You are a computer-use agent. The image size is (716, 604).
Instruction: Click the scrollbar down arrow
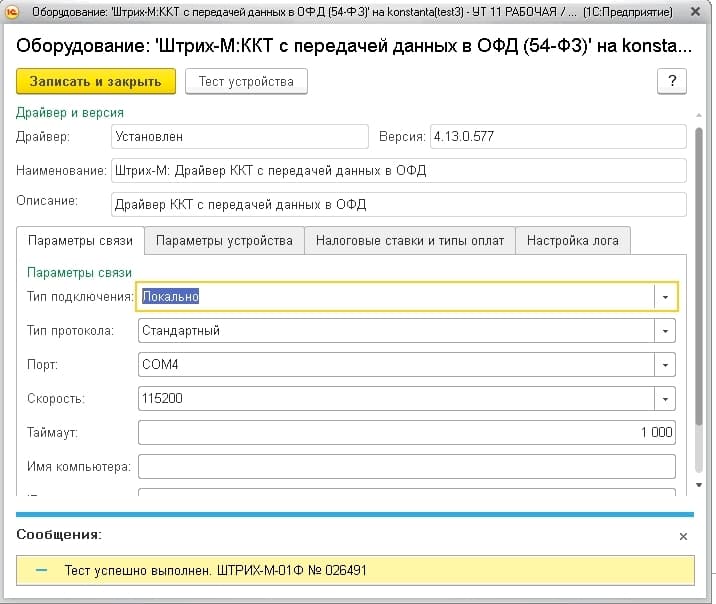point(699,485)
